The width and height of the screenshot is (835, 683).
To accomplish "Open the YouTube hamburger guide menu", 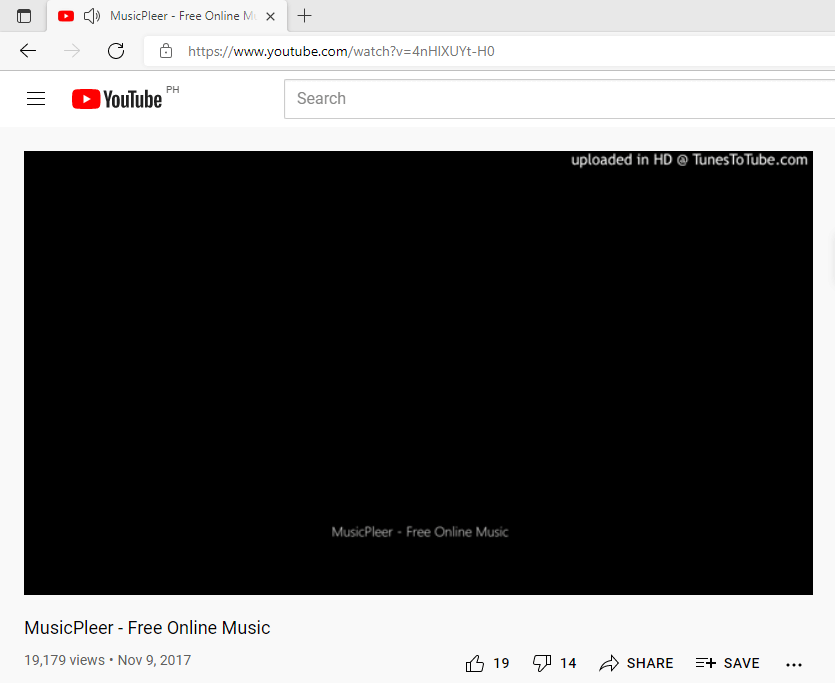I will (x=36, y=98).
